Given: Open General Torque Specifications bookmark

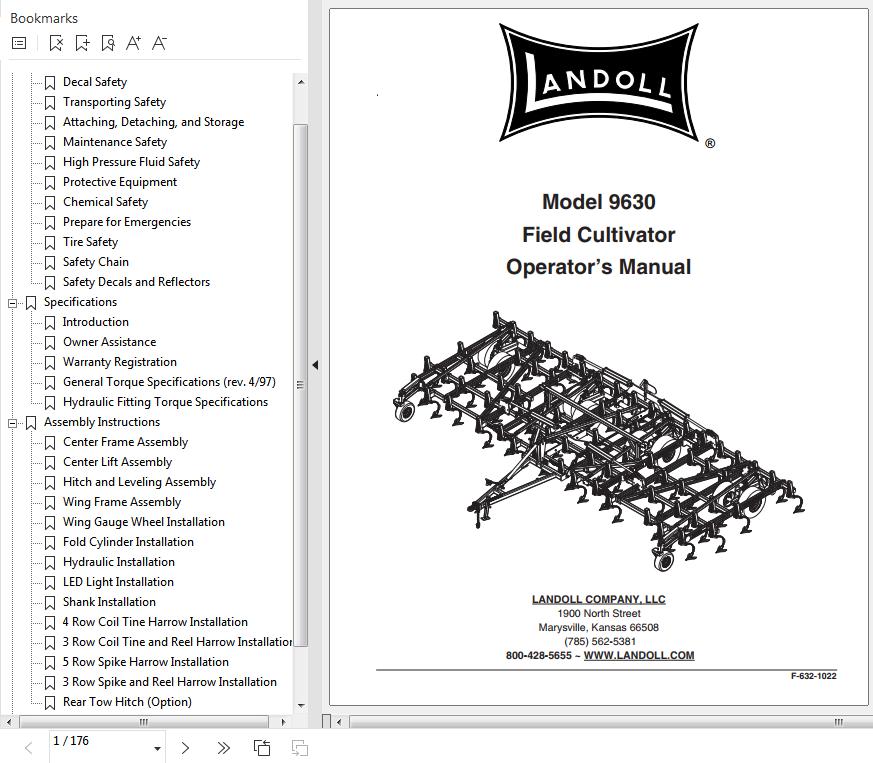Looking at the screenshot, I should coord(169,382).
